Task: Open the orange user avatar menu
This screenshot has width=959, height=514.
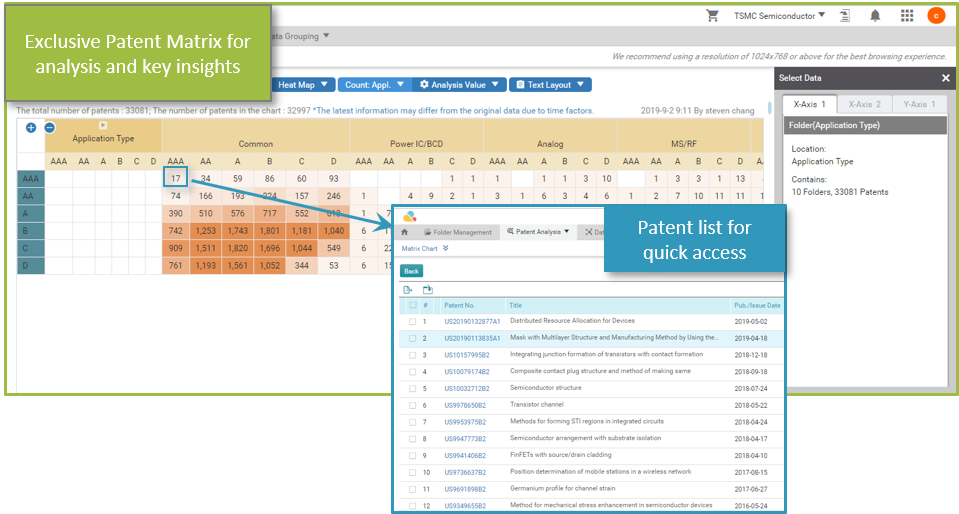Action: pos(936,15)
